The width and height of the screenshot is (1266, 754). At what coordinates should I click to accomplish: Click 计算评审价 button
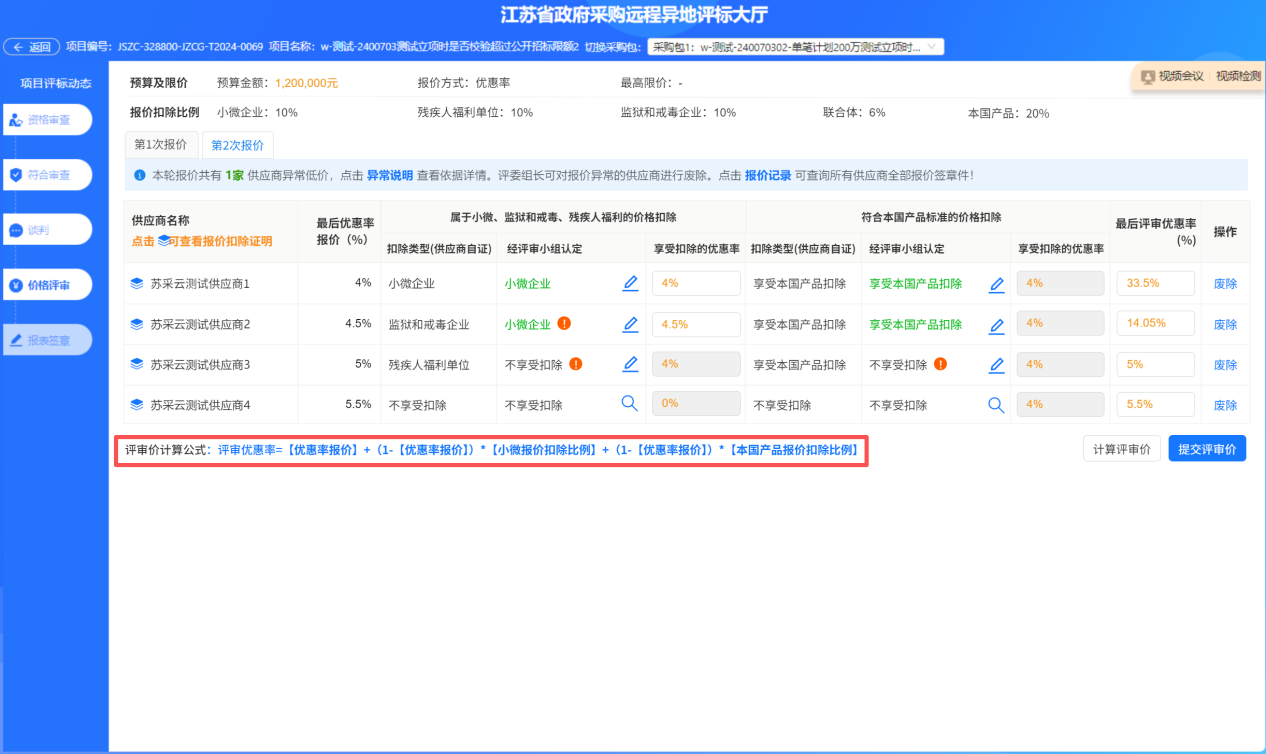(x=1121, y=449)
